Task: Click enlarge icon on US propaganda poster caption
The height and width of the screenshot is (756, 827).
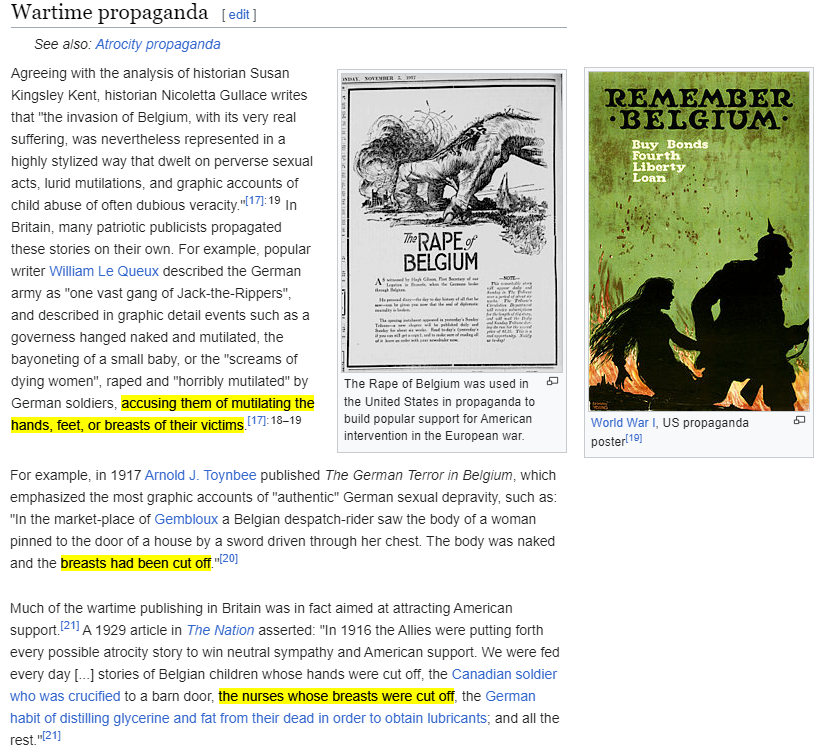Action: (800, 420)
